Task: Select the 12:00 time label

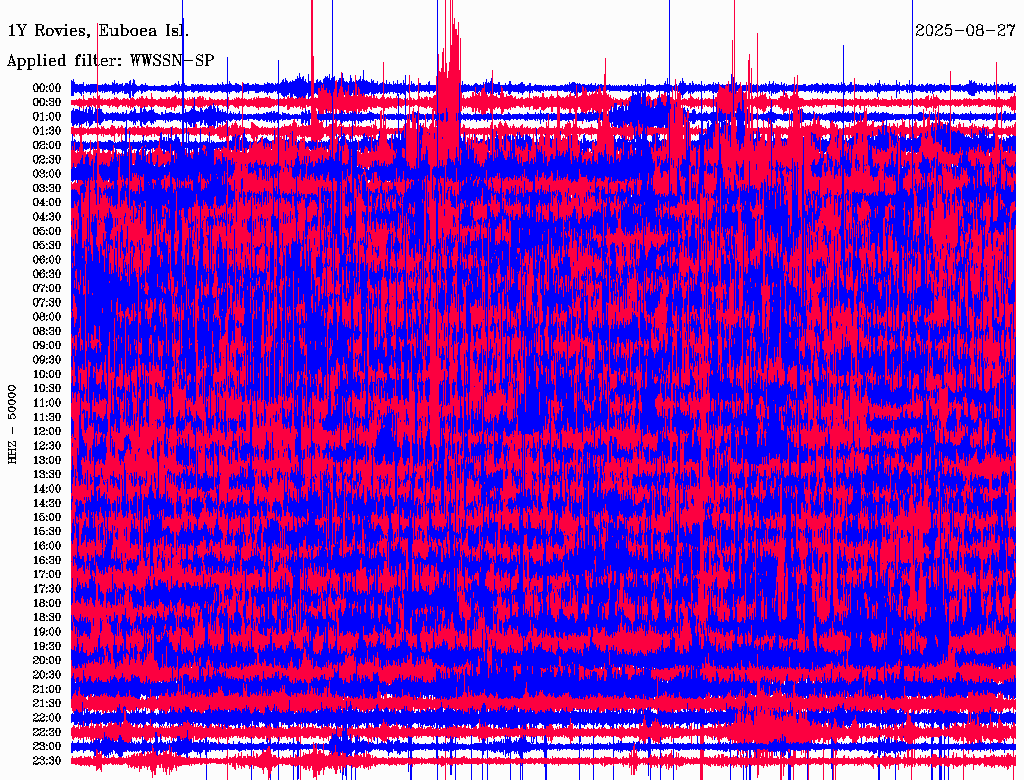Action: tap(47, 431)
